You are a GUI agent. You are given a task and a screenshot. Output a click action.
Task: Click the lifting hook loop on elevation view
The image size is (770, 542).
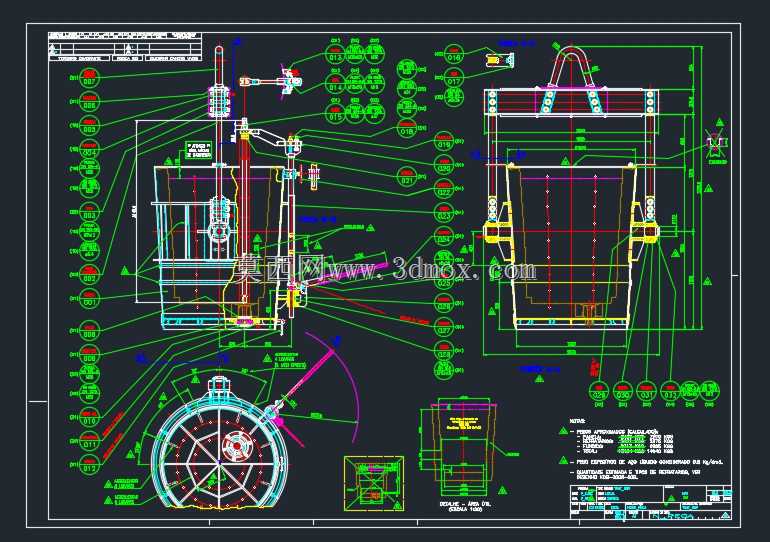[x=572, y=66]
